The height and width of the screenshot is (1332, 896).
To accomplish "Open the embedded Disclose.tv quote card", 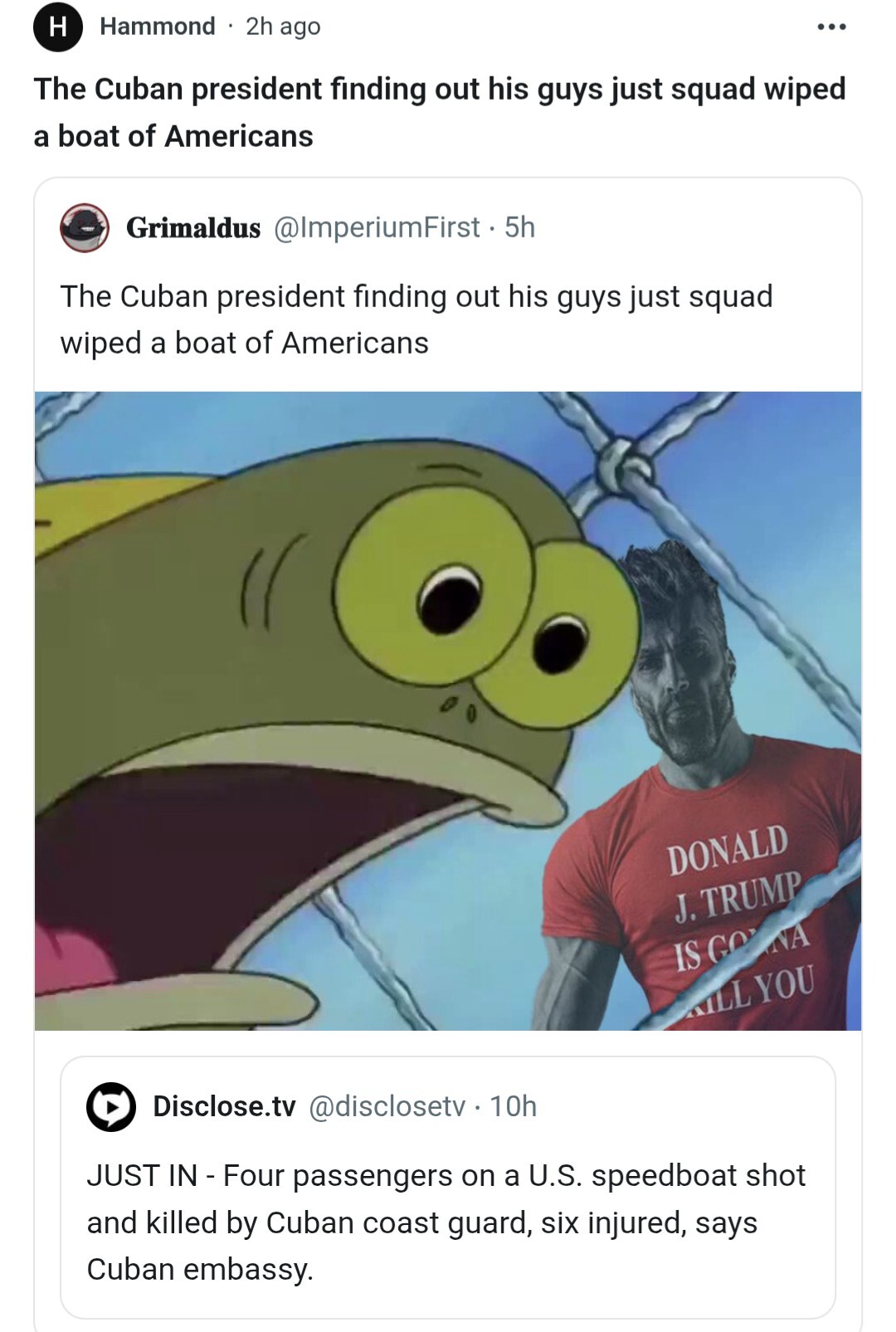I will click(448, 1188).
